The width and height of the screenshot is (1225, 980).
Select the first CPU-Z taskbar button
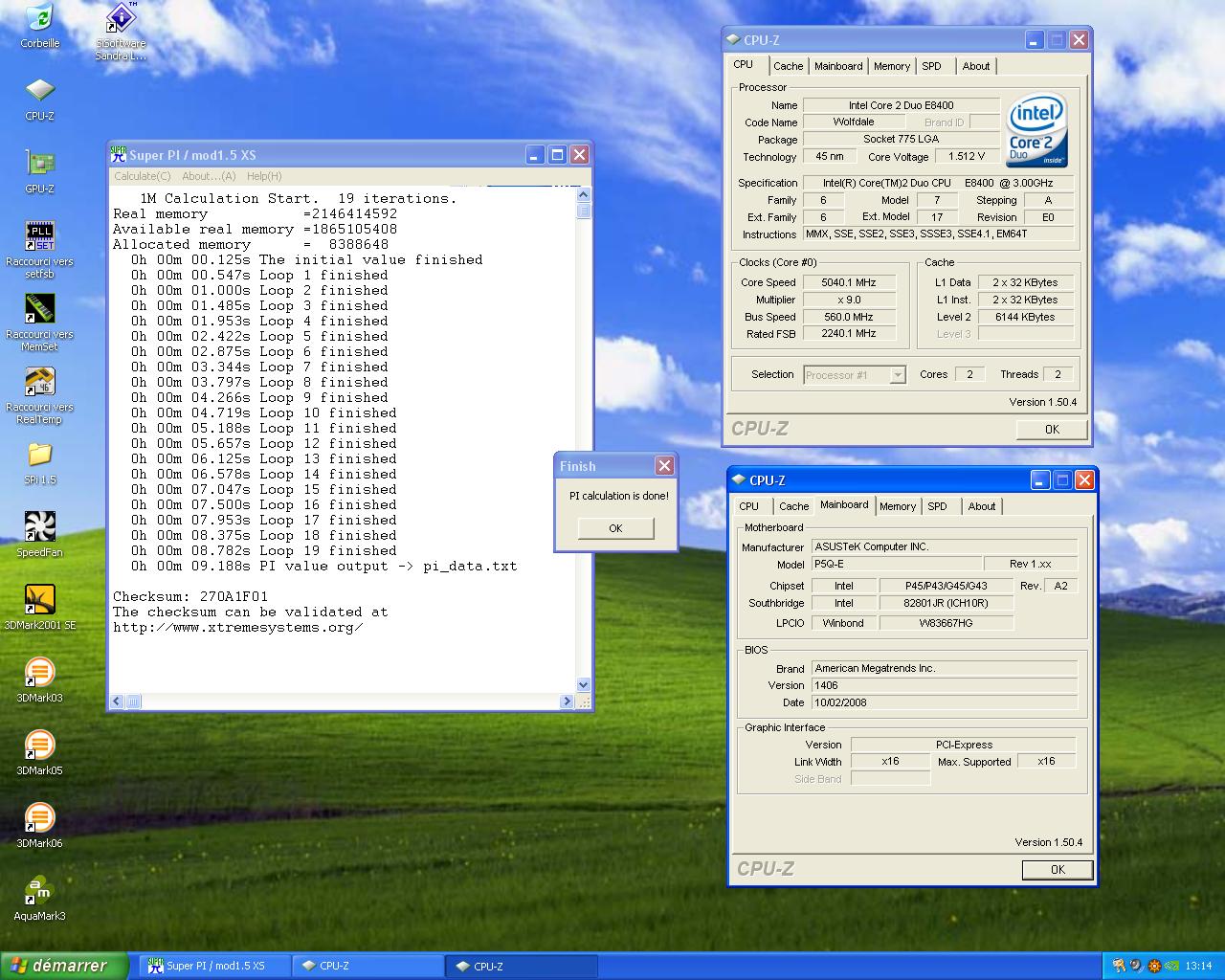367,966
